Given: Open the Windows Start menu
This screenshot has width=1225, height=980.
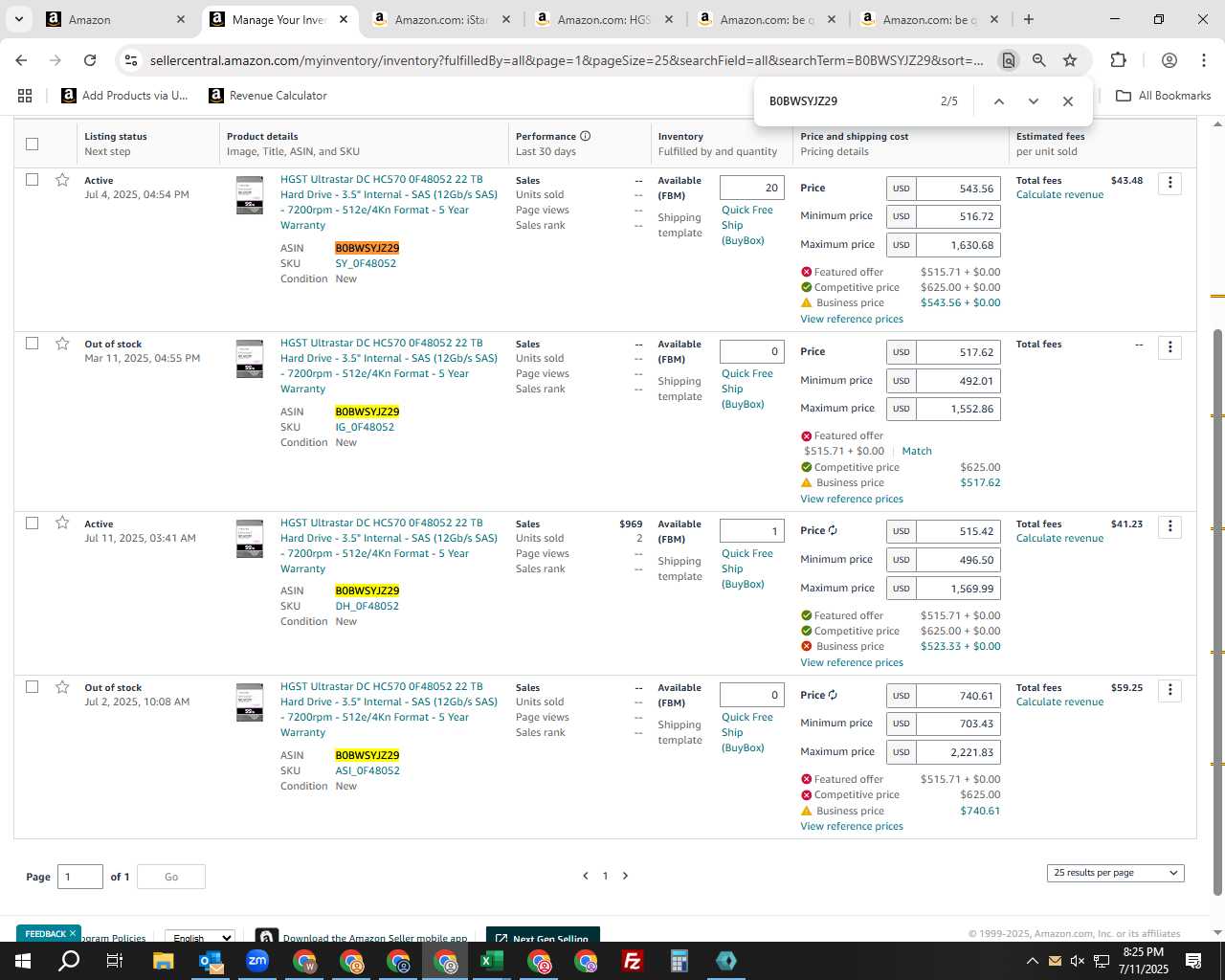Looking at the screenshot, I should coord(23,961).
